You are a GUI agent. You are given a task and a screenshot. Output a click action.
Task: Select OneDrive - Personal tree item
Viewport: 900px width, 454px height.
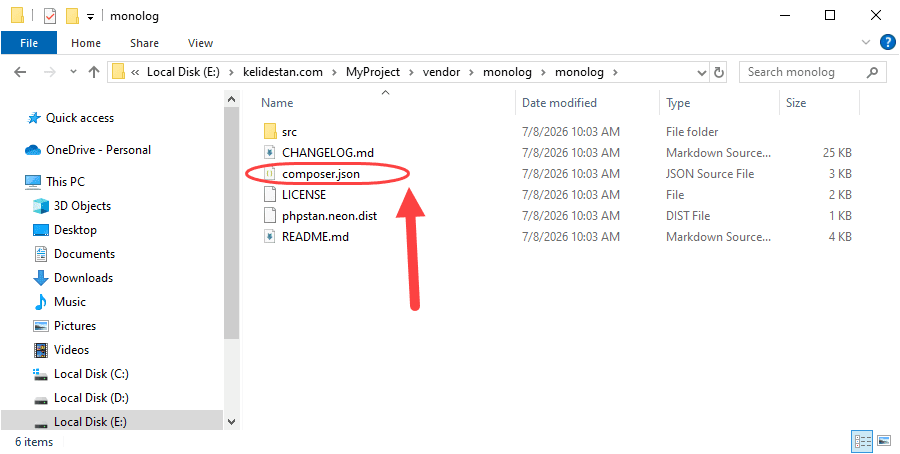98,150
